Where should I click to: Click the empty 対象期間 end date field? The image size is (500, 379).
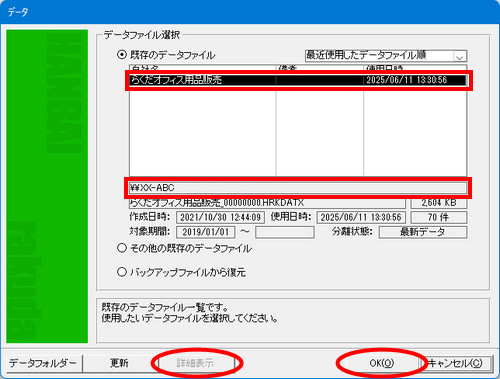coord(285,232)
